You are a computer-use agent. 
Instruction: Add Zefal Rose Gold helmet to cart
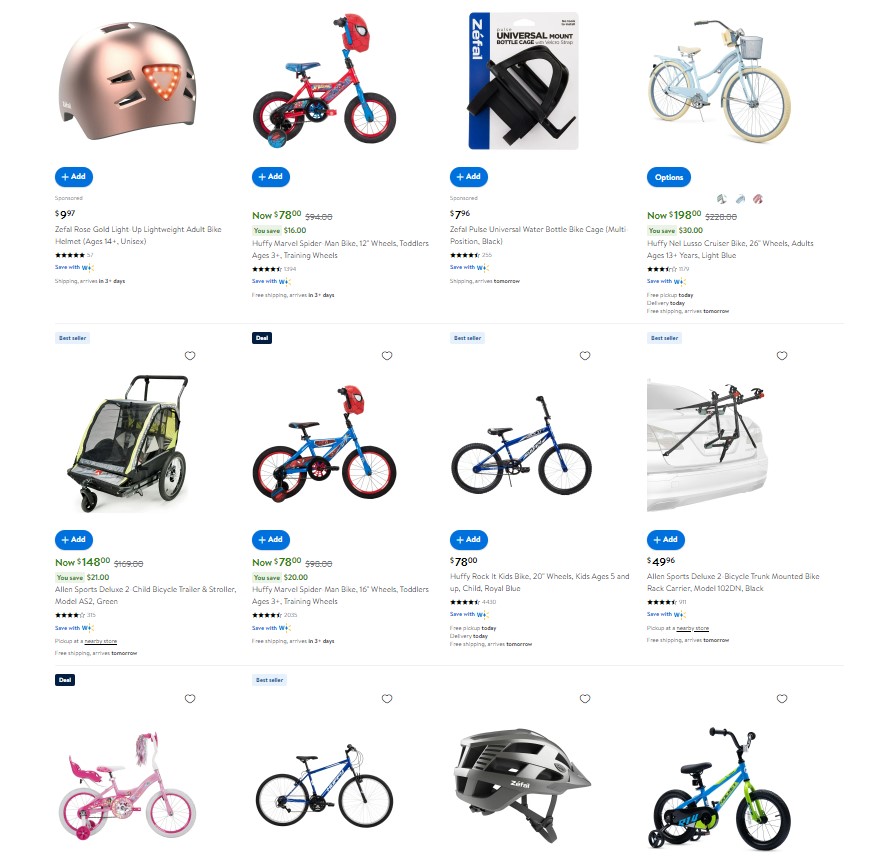(74, 176)
